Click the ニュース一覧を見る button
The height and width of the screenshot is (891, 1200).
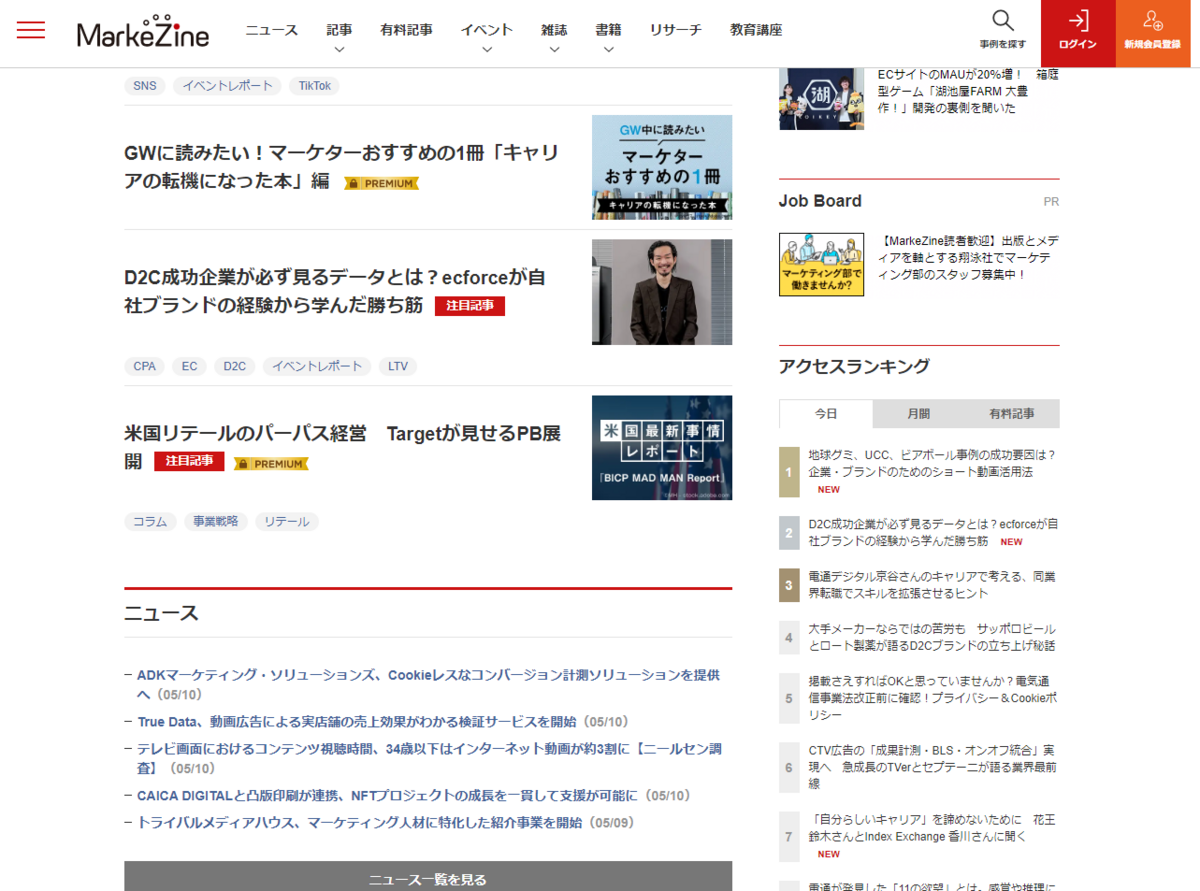click(427, 878)
